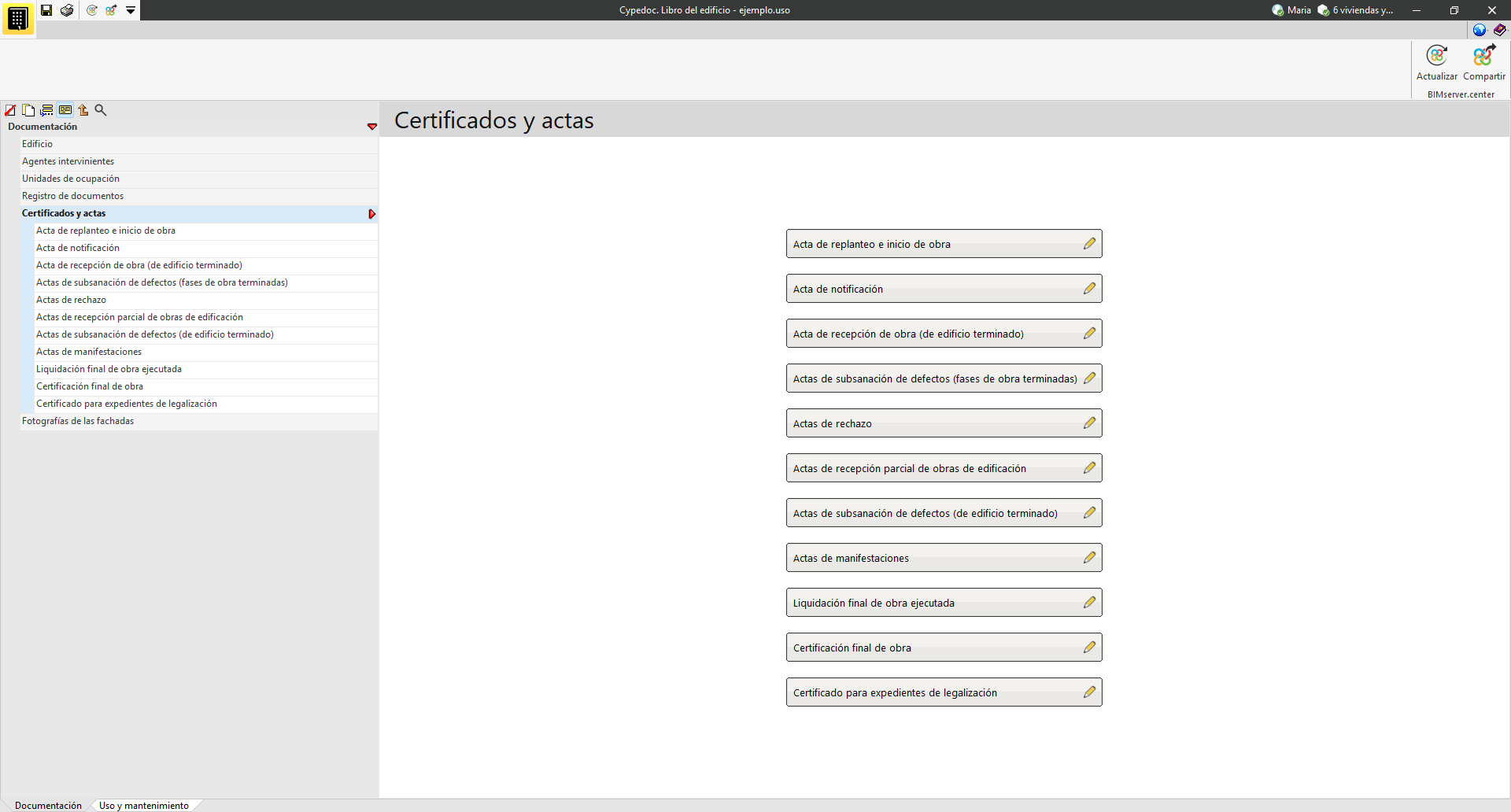Open help with the purple book icon
The width and height of the screenshot is (1511, 812).
click(x=1500, y=30)
